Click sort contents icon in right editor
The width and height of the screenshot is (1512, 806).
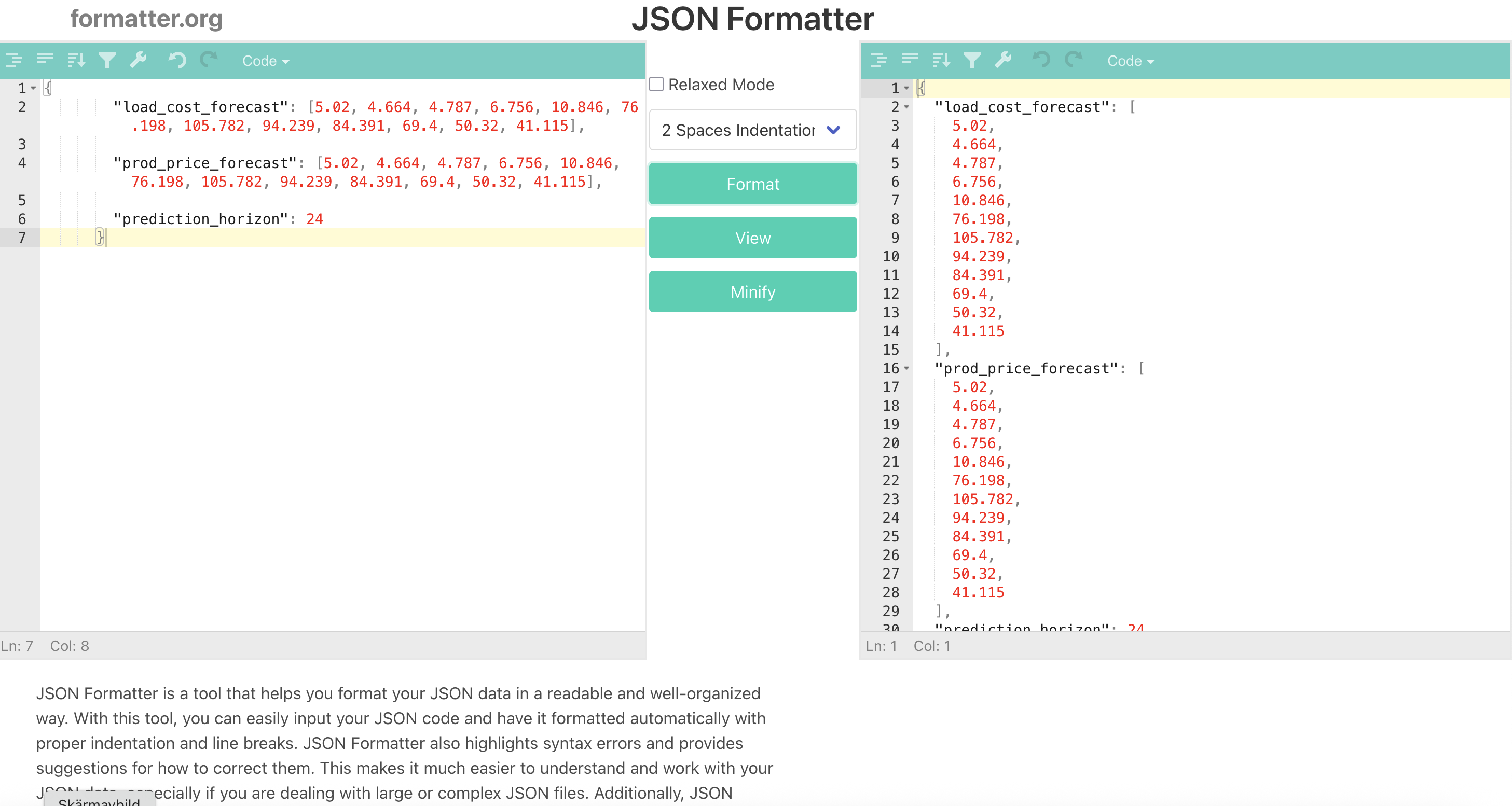click(941, 60)
